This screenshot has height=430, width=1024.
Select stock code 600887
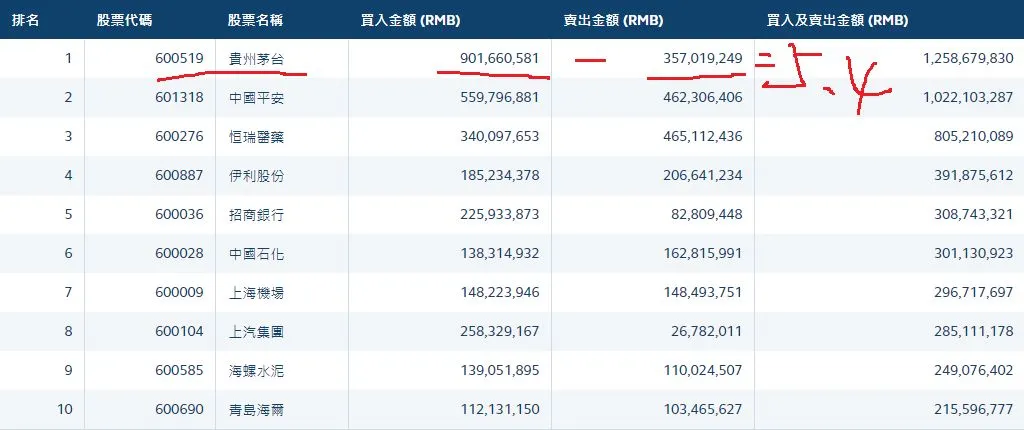point(180,176)
